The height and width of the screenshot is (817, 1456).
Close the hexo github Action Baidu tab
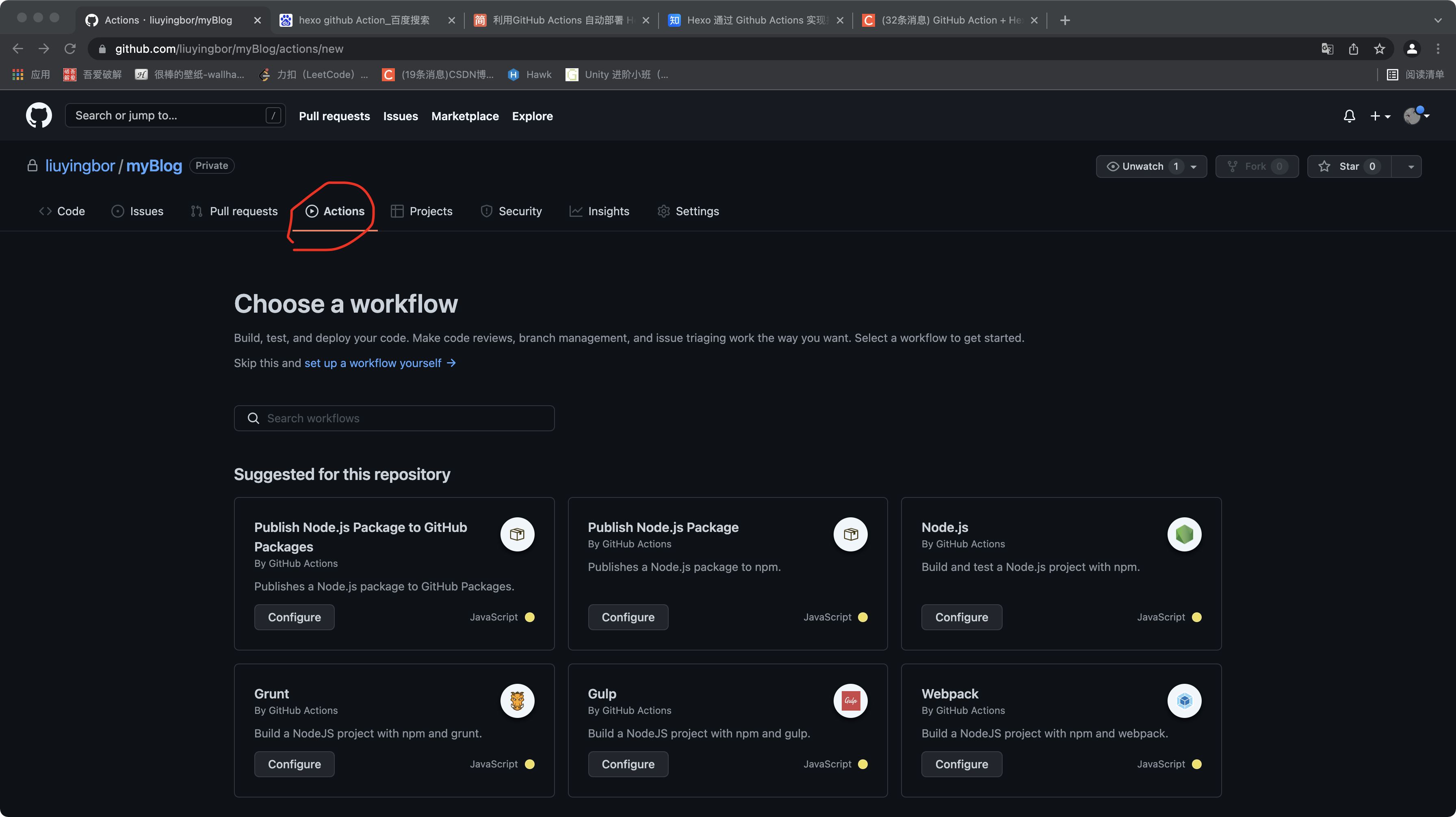pos(452,20)
